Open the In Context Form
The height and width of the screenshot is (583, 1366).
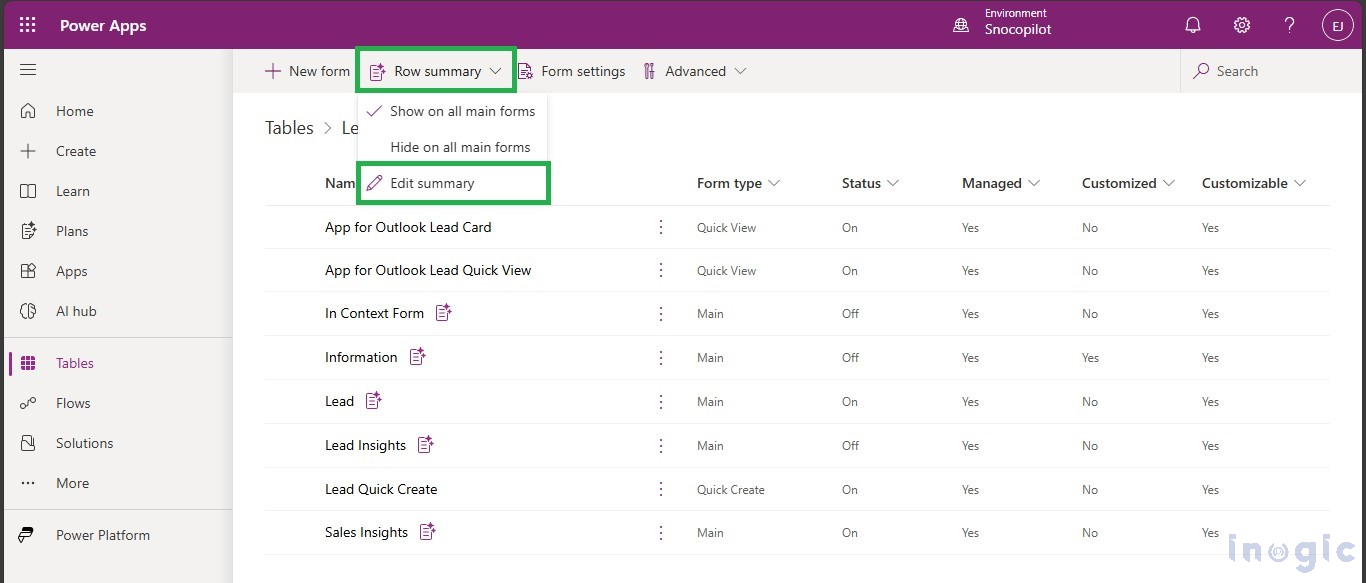click(x=374, y=313)
